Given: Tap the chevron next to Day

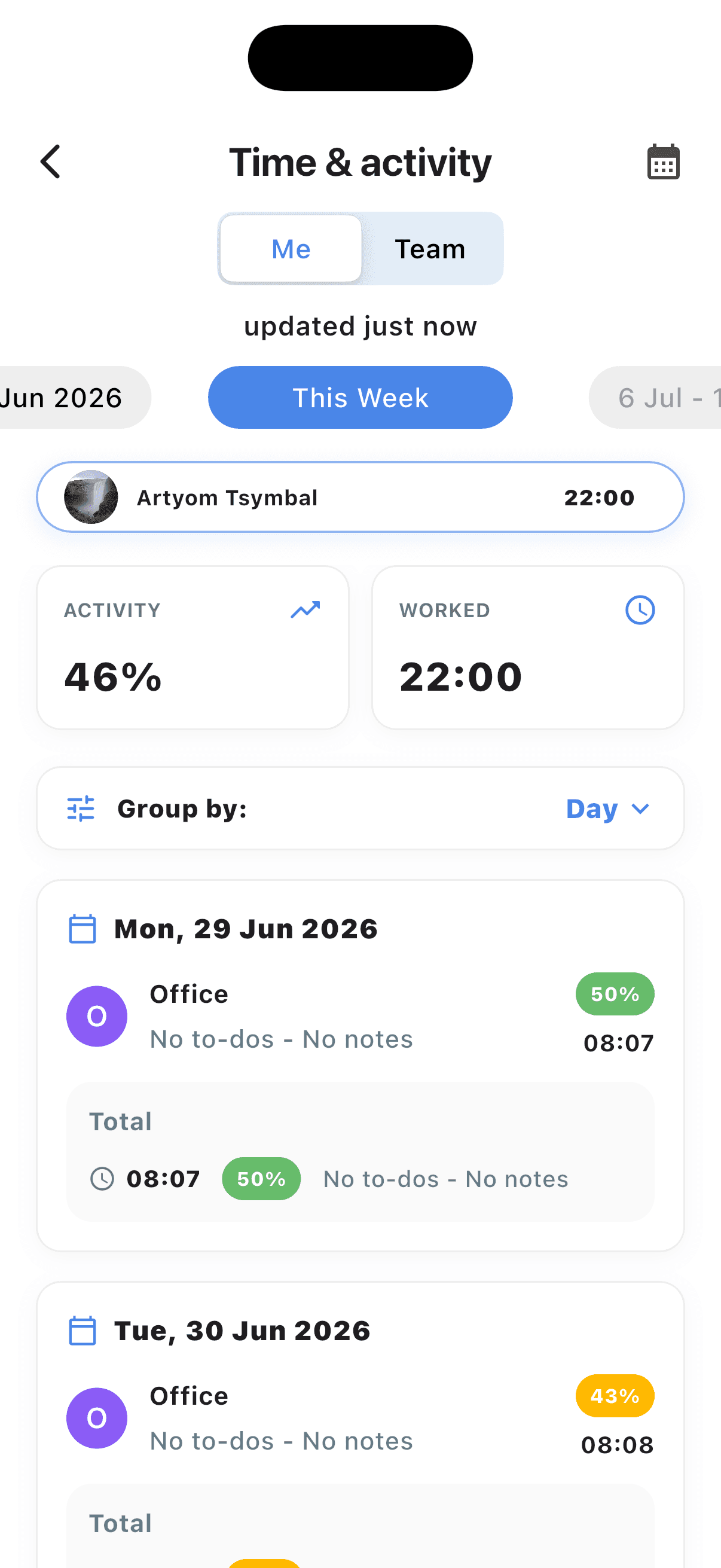Looking at the screenshot, I should [x=641, y=809].
